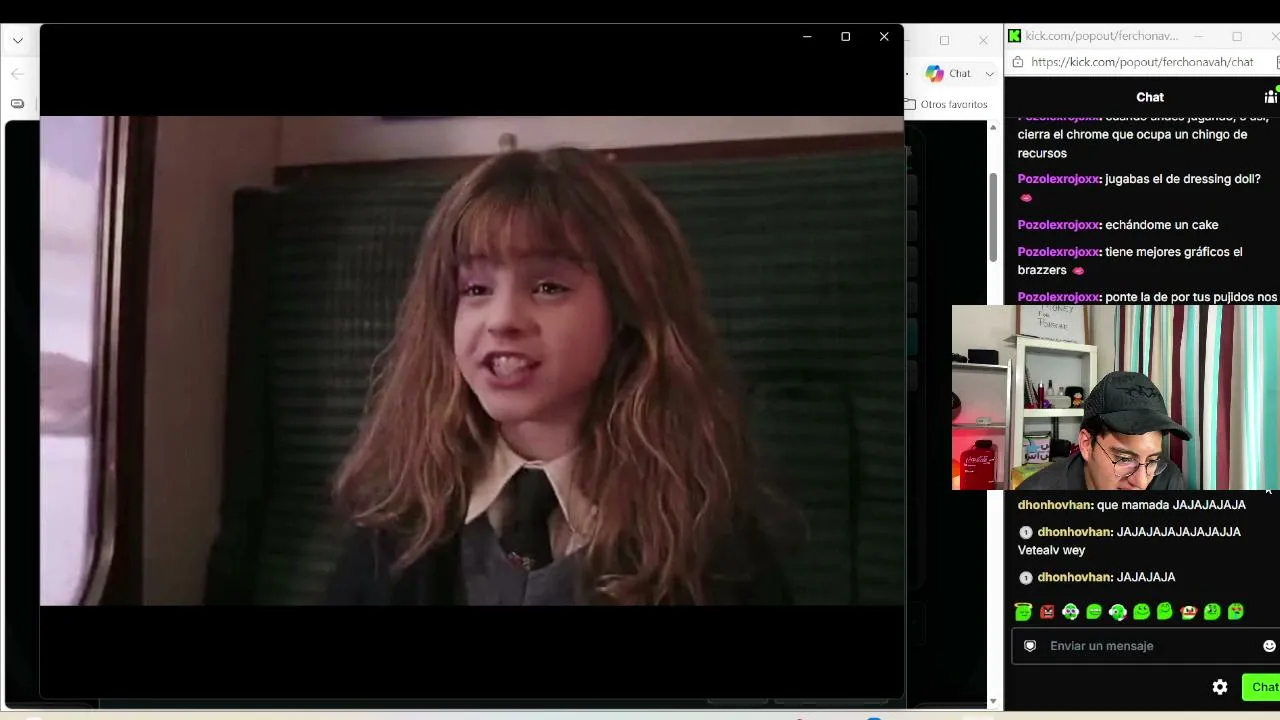
Task: Open the Copilot Chat button in the browser
Action: 948,73
